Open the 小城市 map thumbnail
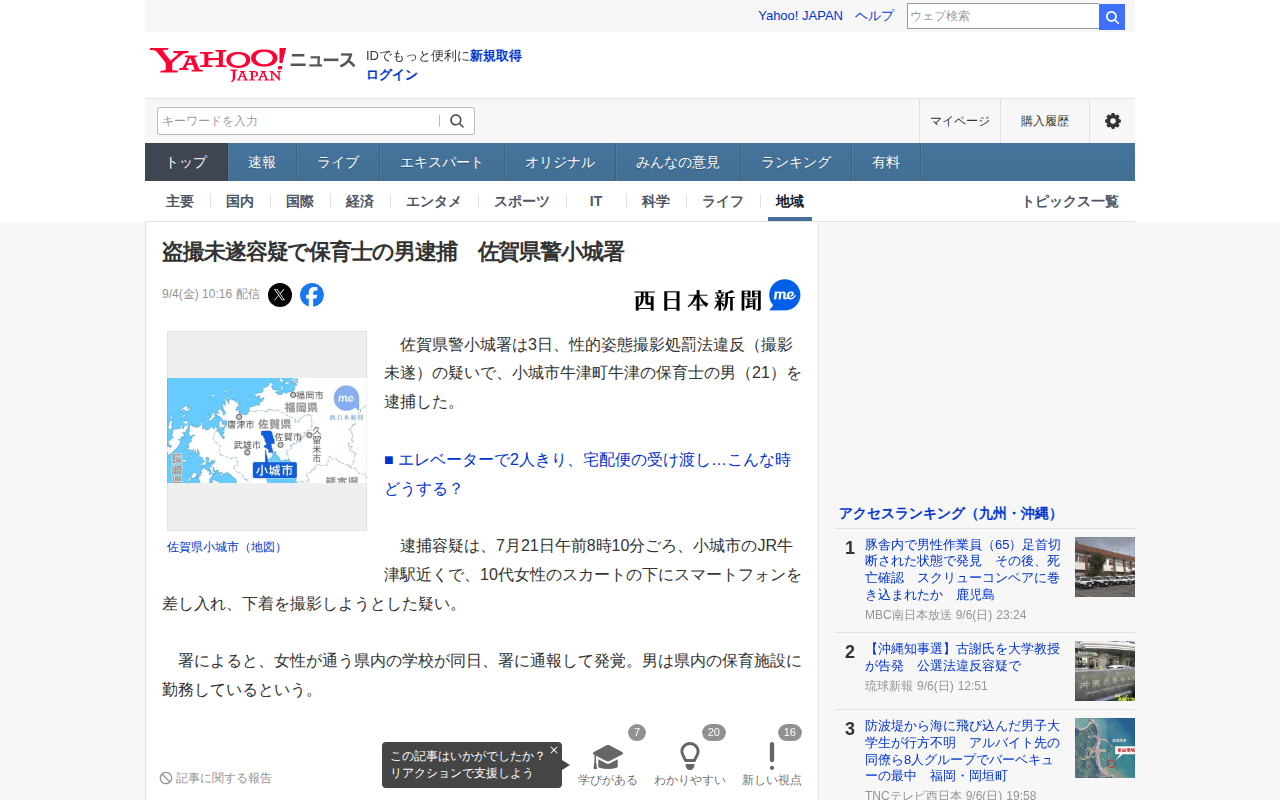 click(267, 431)
